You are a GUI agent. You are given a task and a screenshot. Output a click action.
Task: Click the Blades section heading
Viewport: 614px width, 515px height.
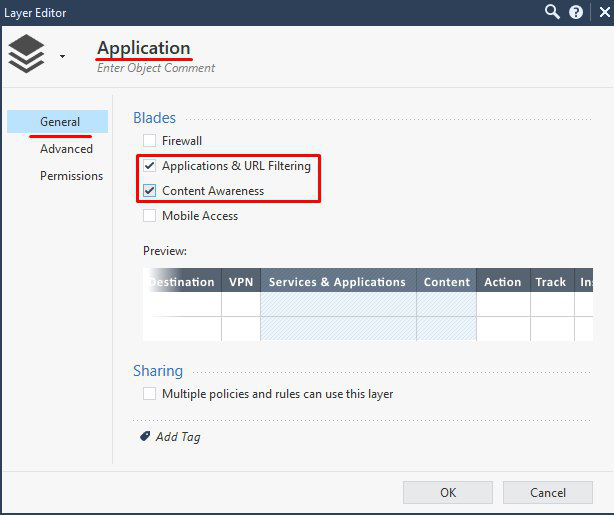coord(154,118)
